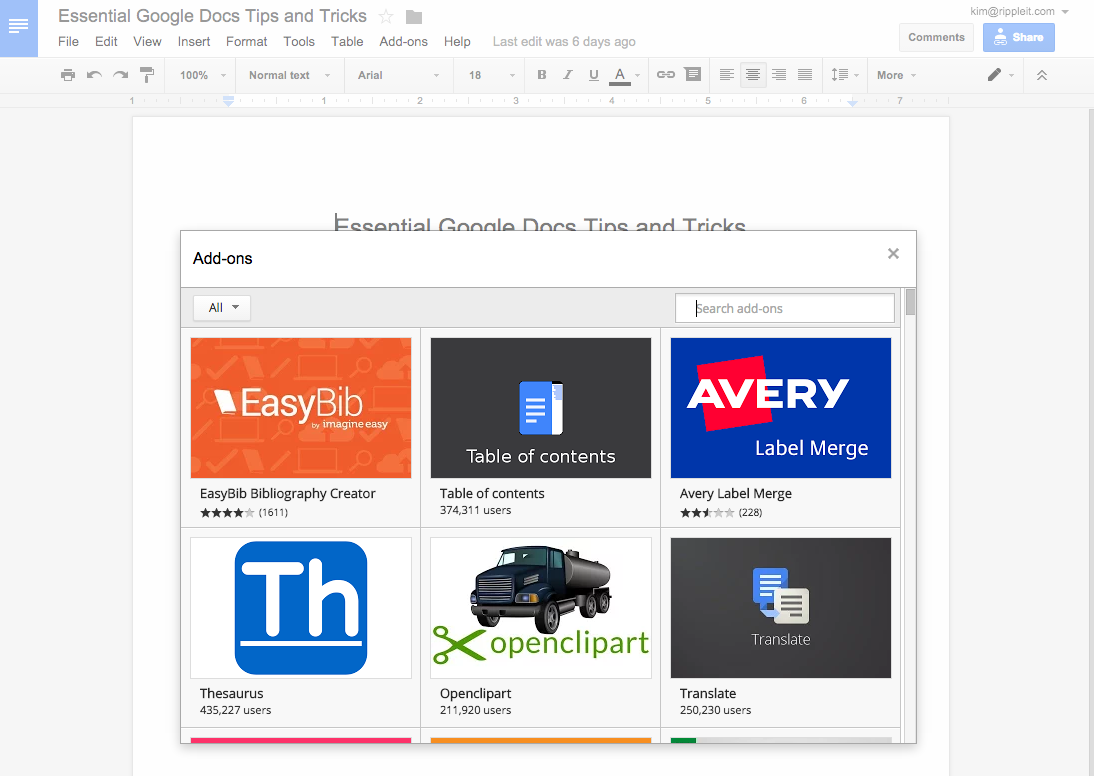The image size is (1094, 776).
Task: Click the right indent marker on ruler
Action: click(x=852, y=103)
